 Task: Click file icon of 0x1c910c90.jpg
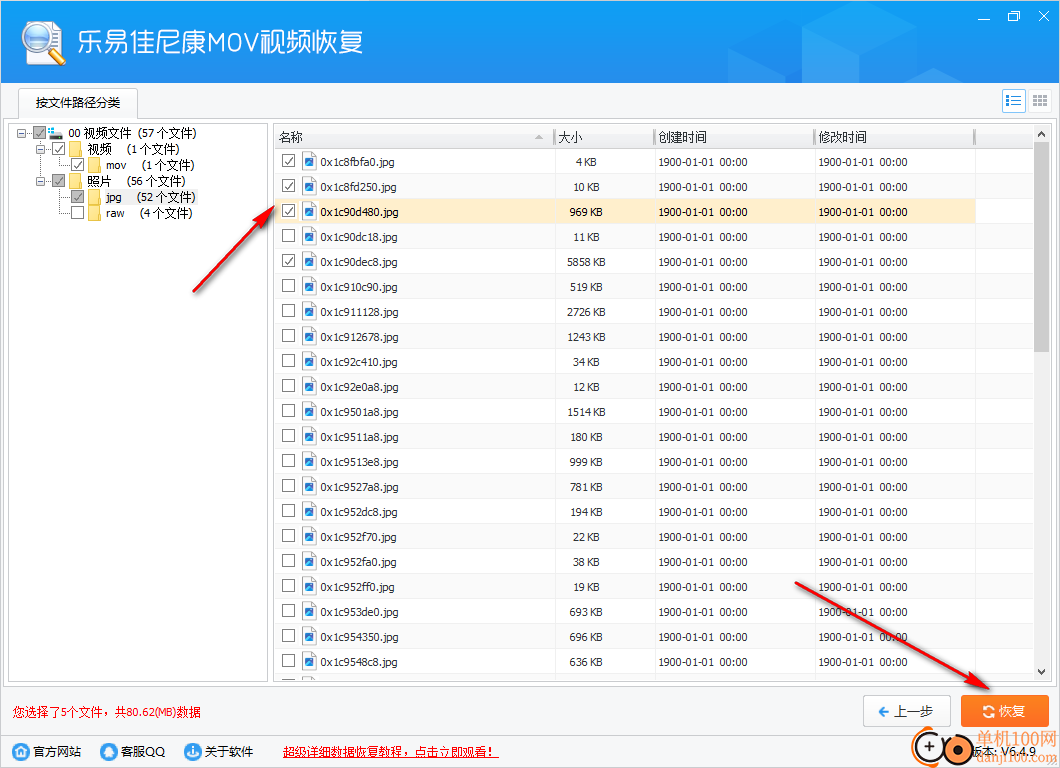click(309, 287)
